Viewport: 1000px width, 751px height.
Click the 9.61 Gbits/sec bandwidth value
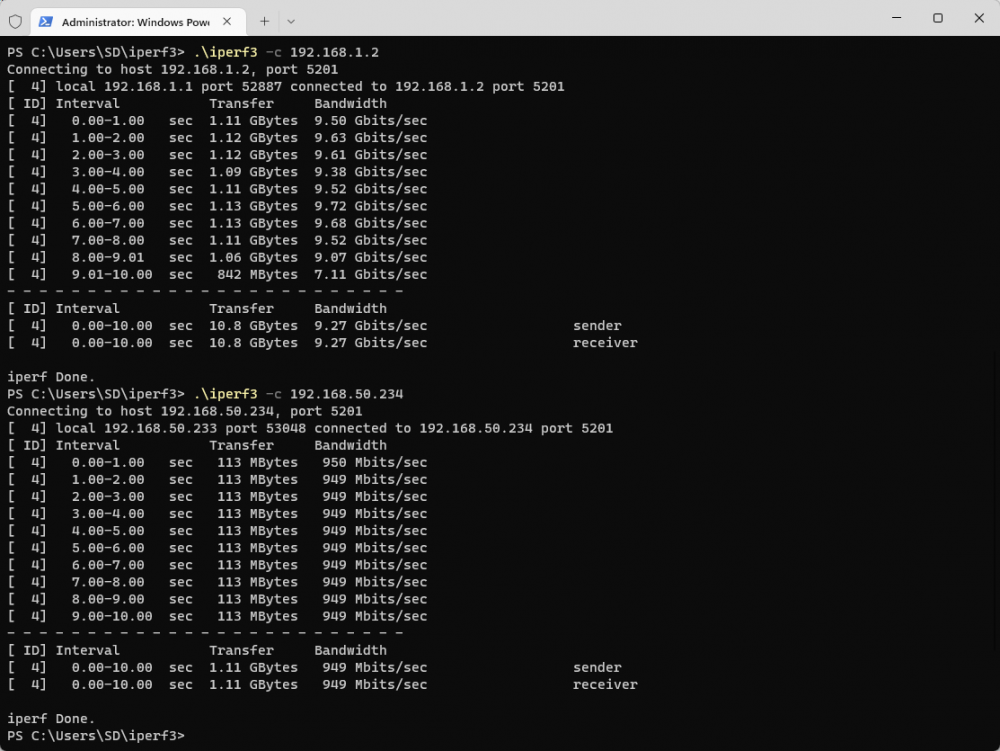(x=371, y=155)
